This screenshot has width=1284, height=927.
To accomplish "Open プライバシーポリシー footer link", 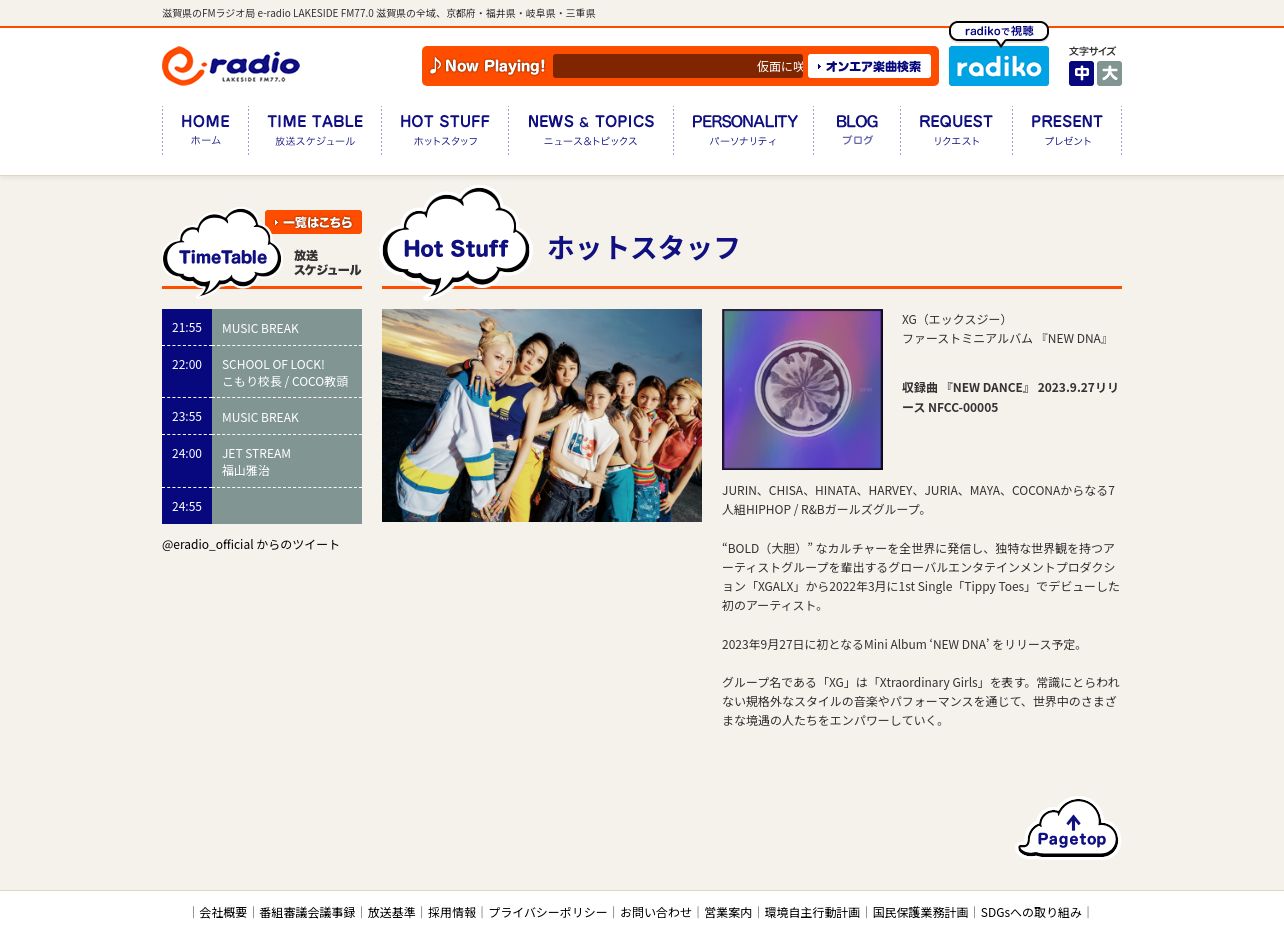I will (548, 912).
